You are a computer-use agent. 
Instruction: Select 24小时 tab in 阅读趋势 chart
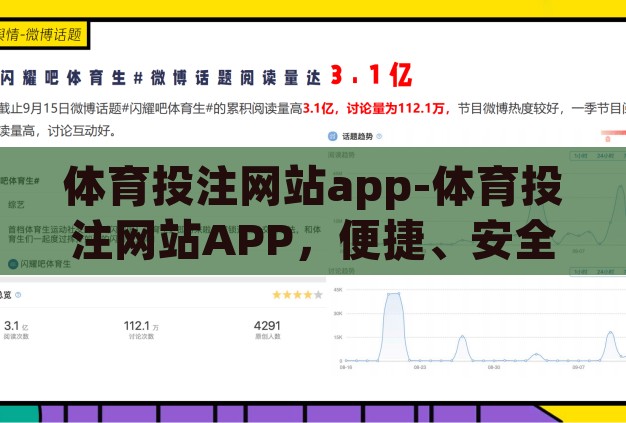pyautogui.click(x=605, y=156)
